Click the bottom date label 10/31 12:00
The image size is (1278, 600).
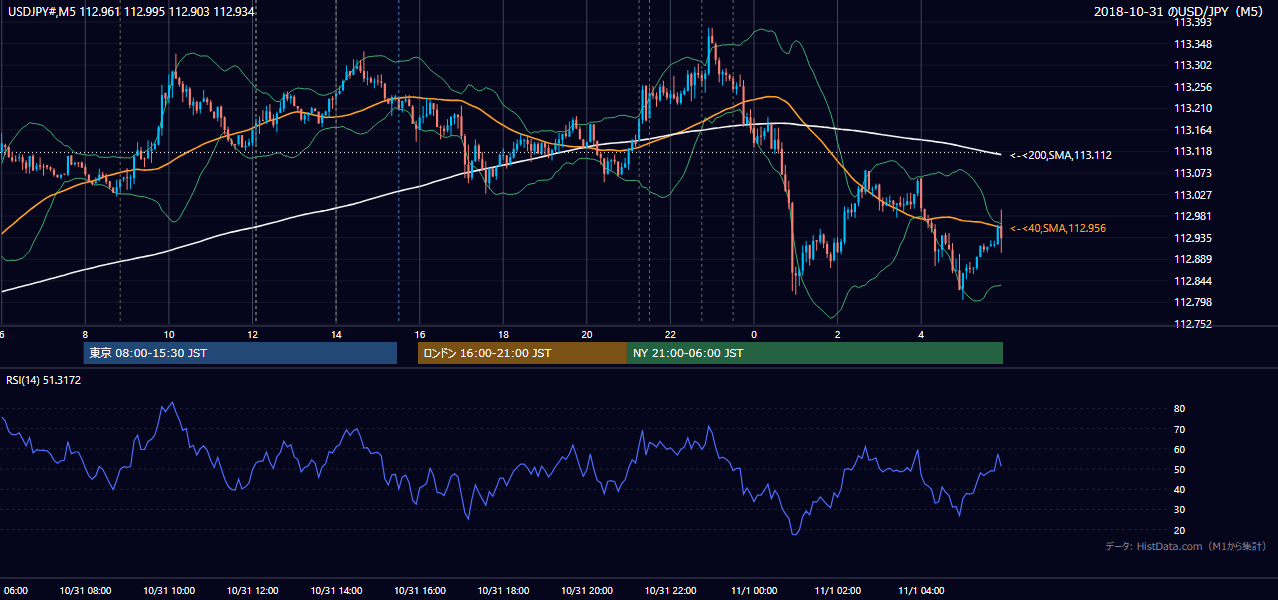coord(253,591)
